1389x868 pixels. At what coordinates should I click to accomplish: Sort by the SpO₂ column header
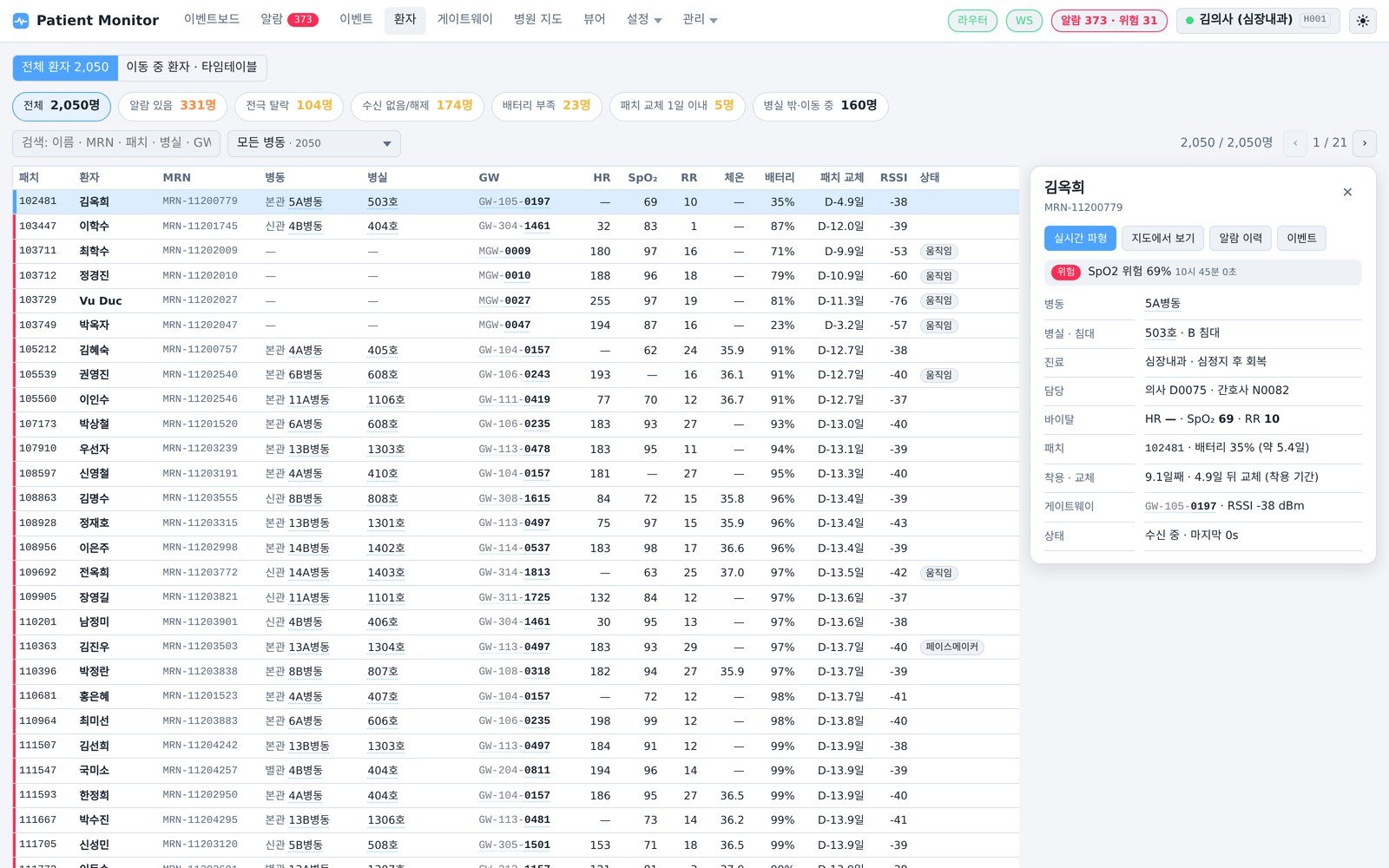pos(642,178)
